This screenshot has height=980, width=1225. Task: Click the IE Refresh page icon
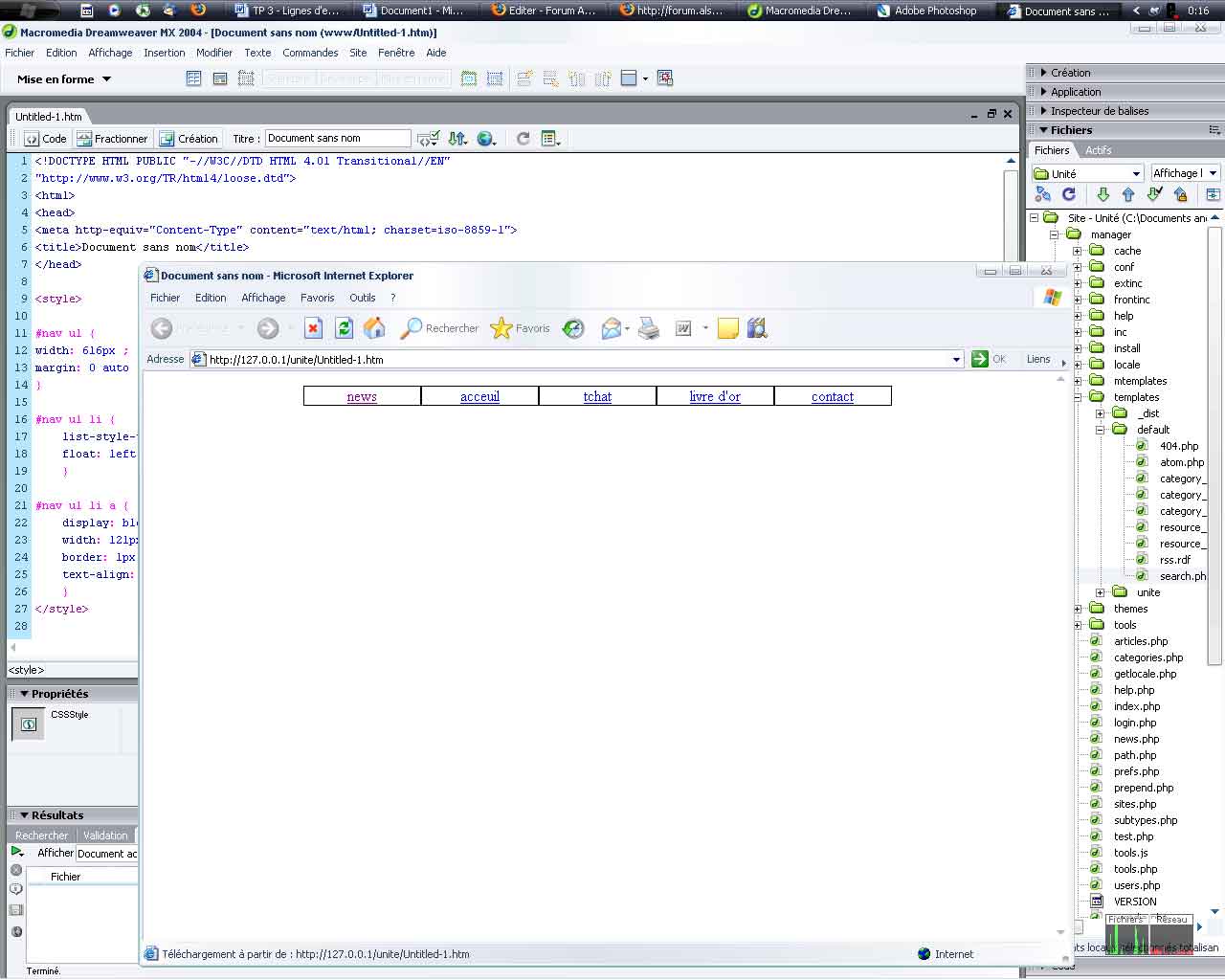pyautogui.click(x=344, y=328)
